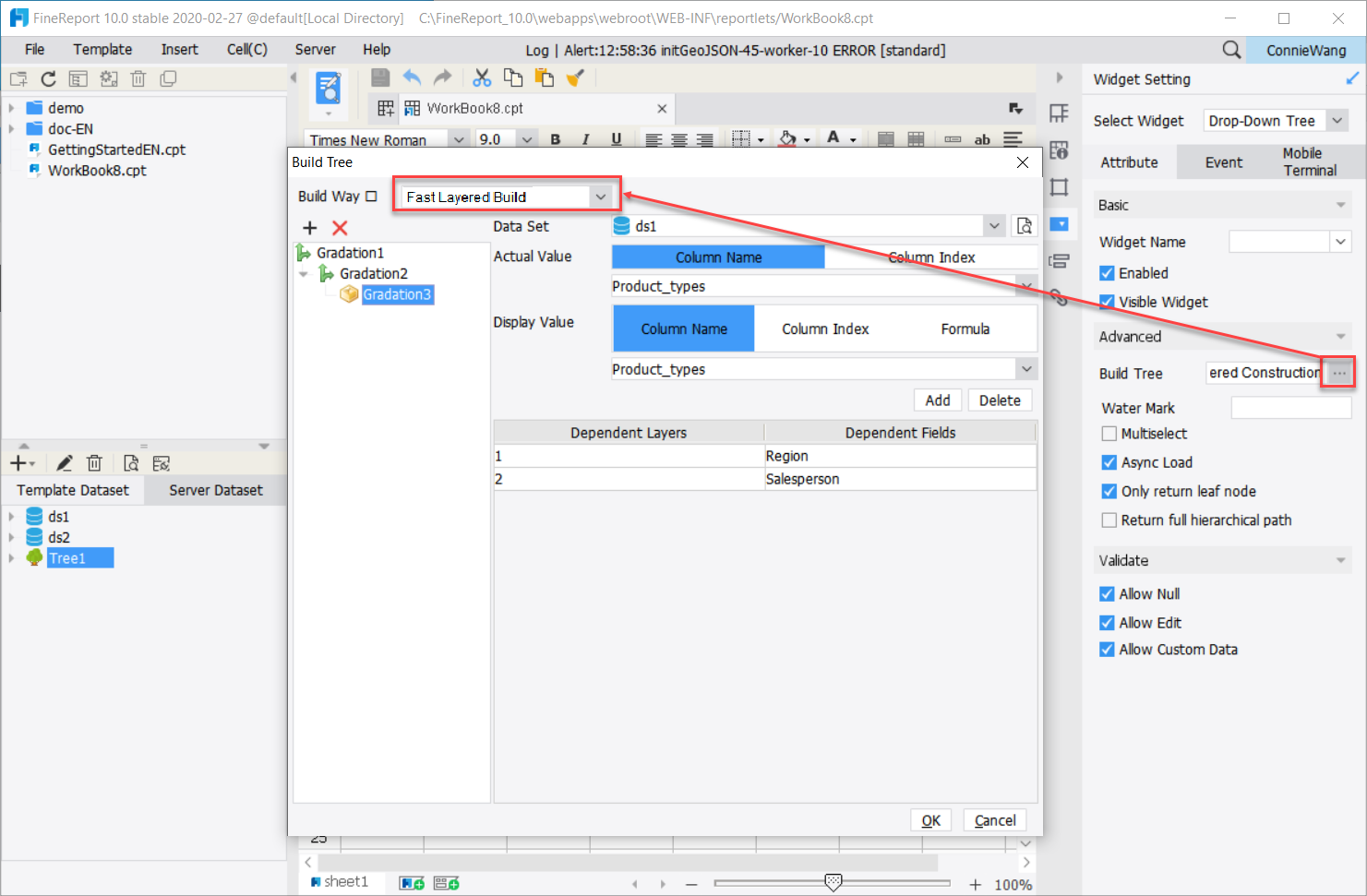1367x896 pixels.
Task: Delete the selected dataset using trash icon
Action: click(x=95, y=462)
